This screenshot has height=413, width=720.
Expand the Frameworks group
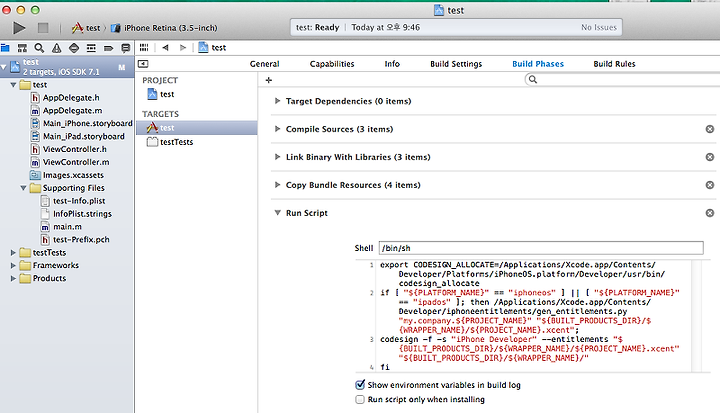(13, 266)
